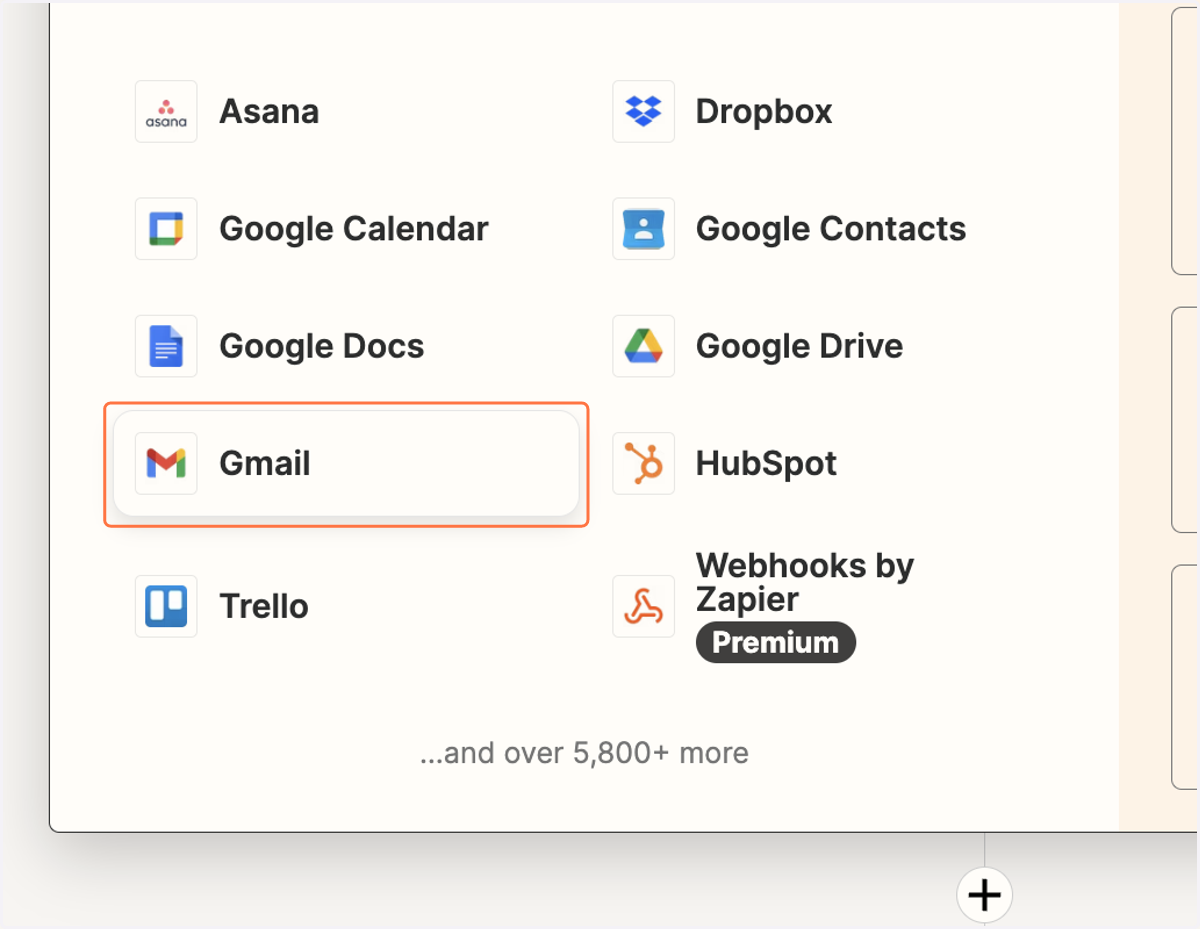Viewport: 1200px width, 929px height.
Task: Select Google Contacts text label
Action: [831, 229]
